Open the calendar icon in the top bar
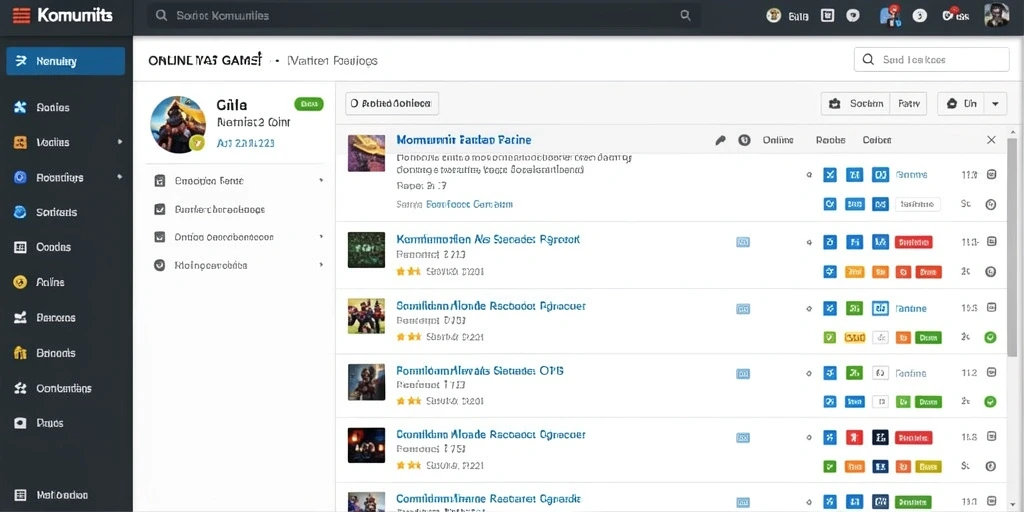The width and height of the screenshot is (1024, 512). click(827, 16)
